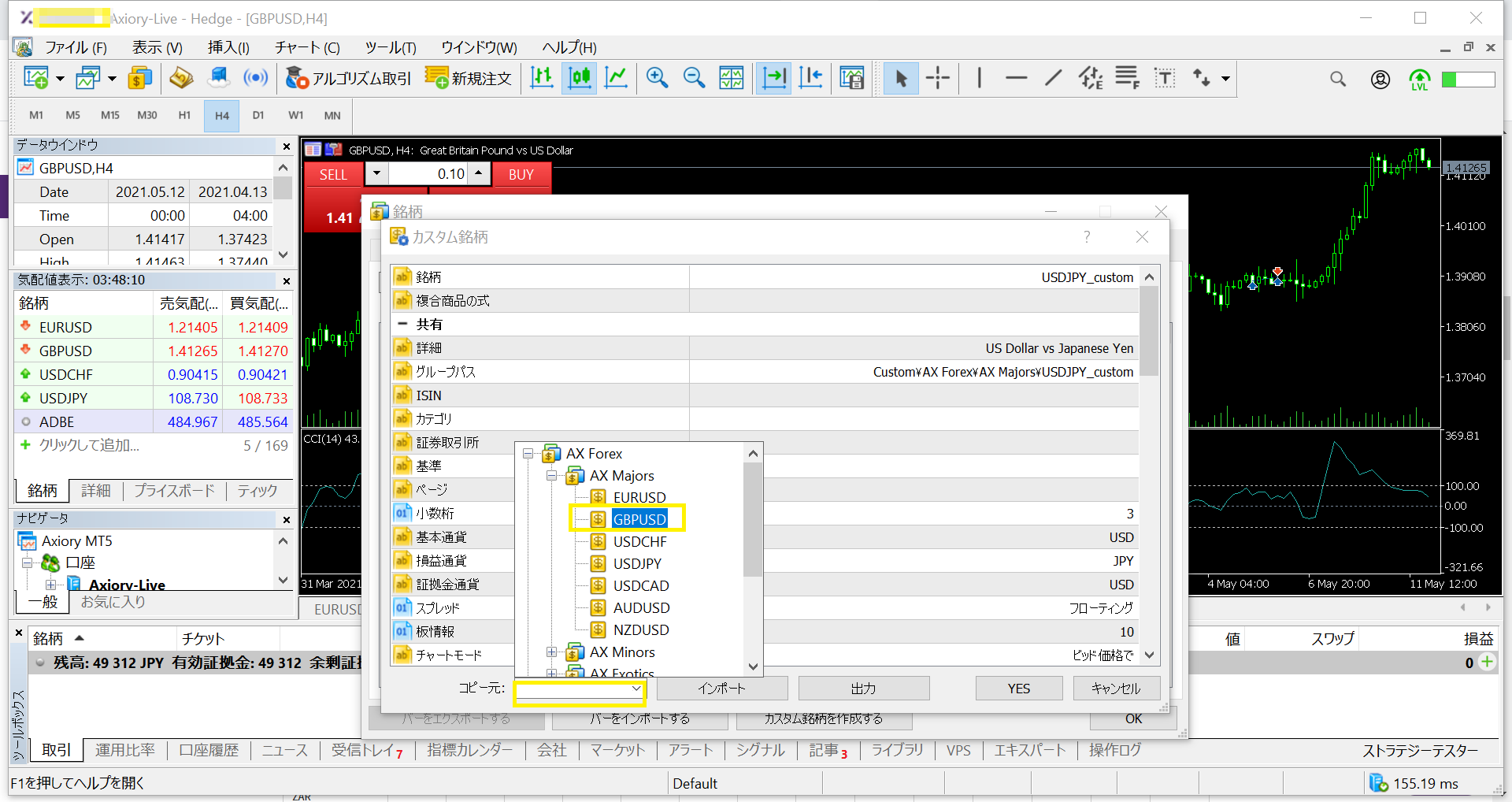Open the ファイル (F) menu
Viewport: 1512px width, 802px height.
(x=76, y=47)
